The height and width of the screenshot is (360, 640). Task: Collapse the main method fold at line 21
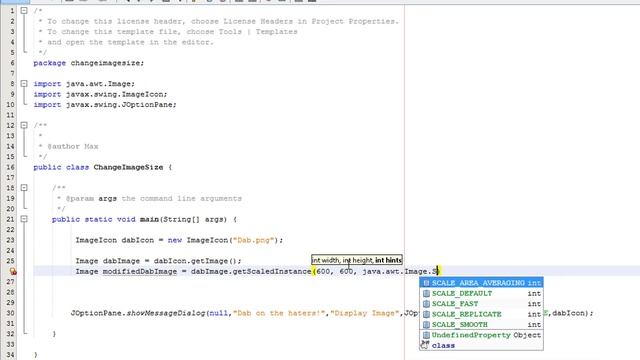pos(24,219)
